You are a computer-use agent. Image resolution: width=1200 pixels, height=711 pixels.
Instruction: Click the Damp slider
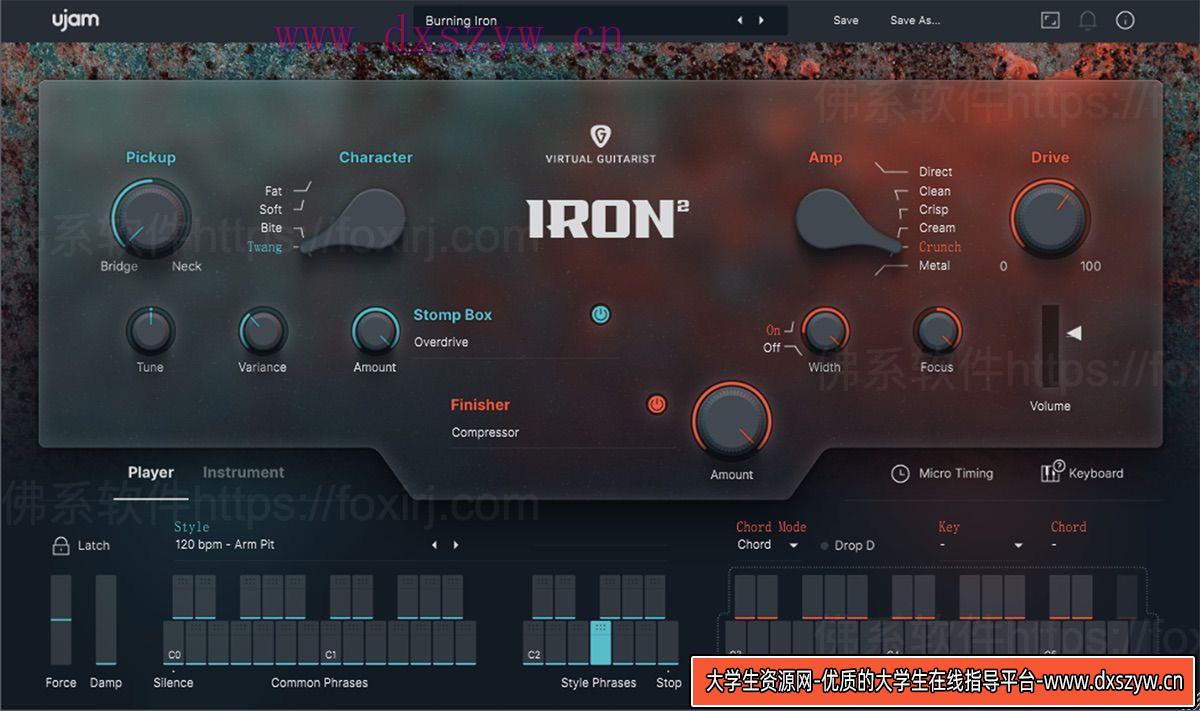(106, 619)
